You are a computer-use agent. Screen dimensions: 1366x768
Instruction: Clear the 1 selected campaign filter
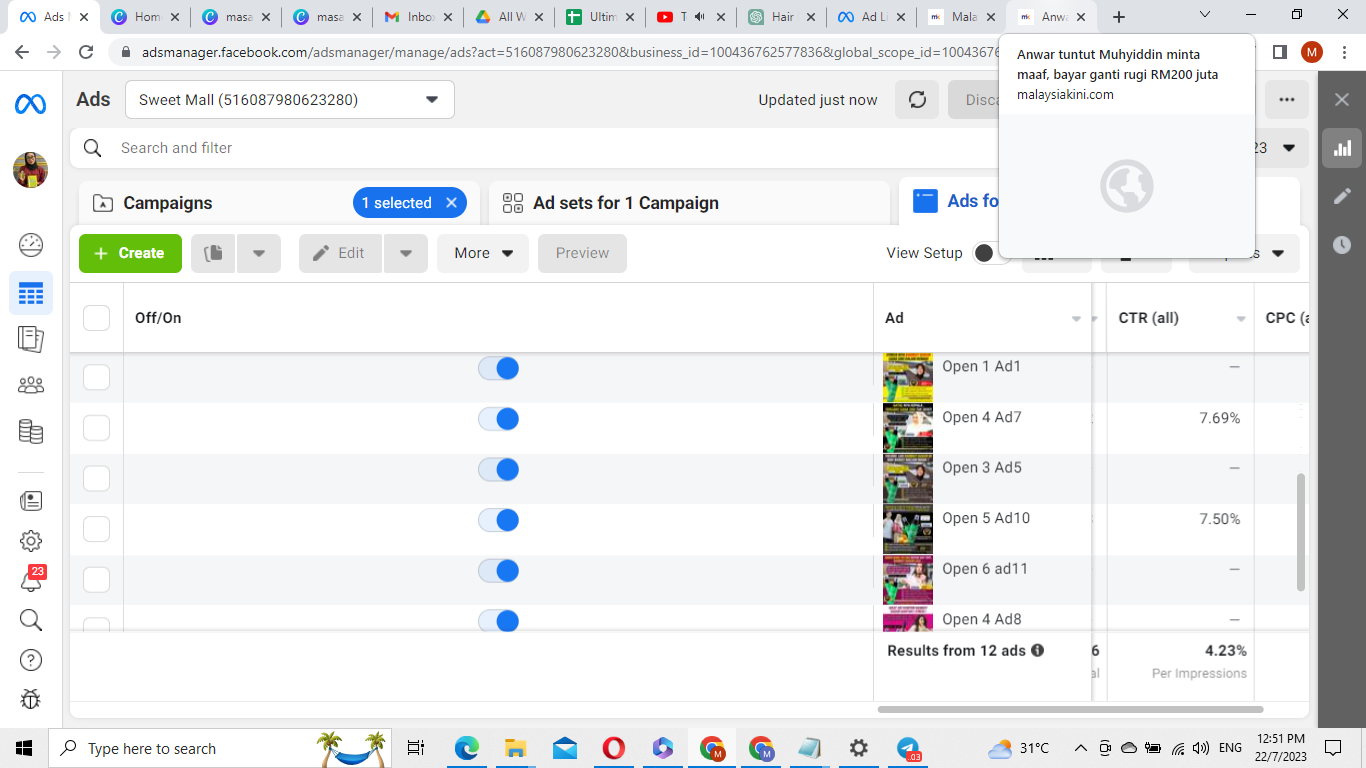[451, 203]
